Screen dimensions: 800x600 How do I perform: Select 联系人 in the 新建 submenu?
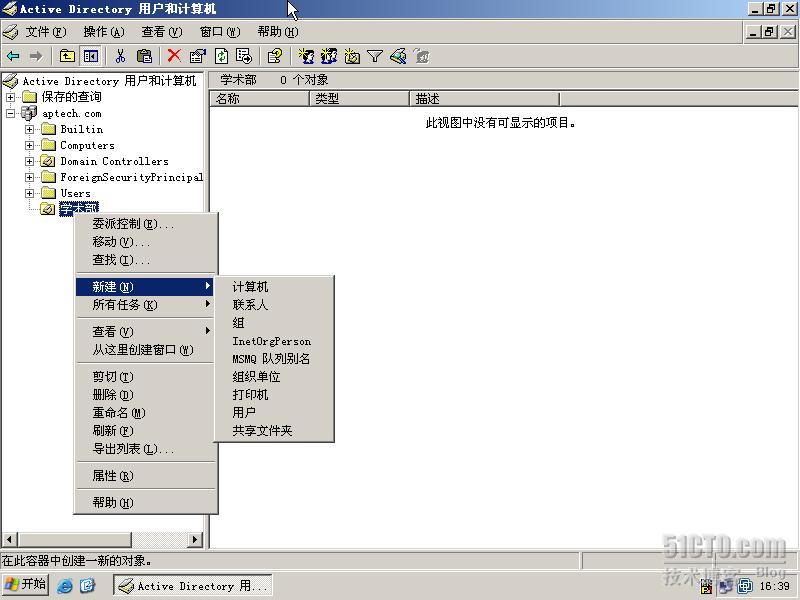[x=274, y=305]
